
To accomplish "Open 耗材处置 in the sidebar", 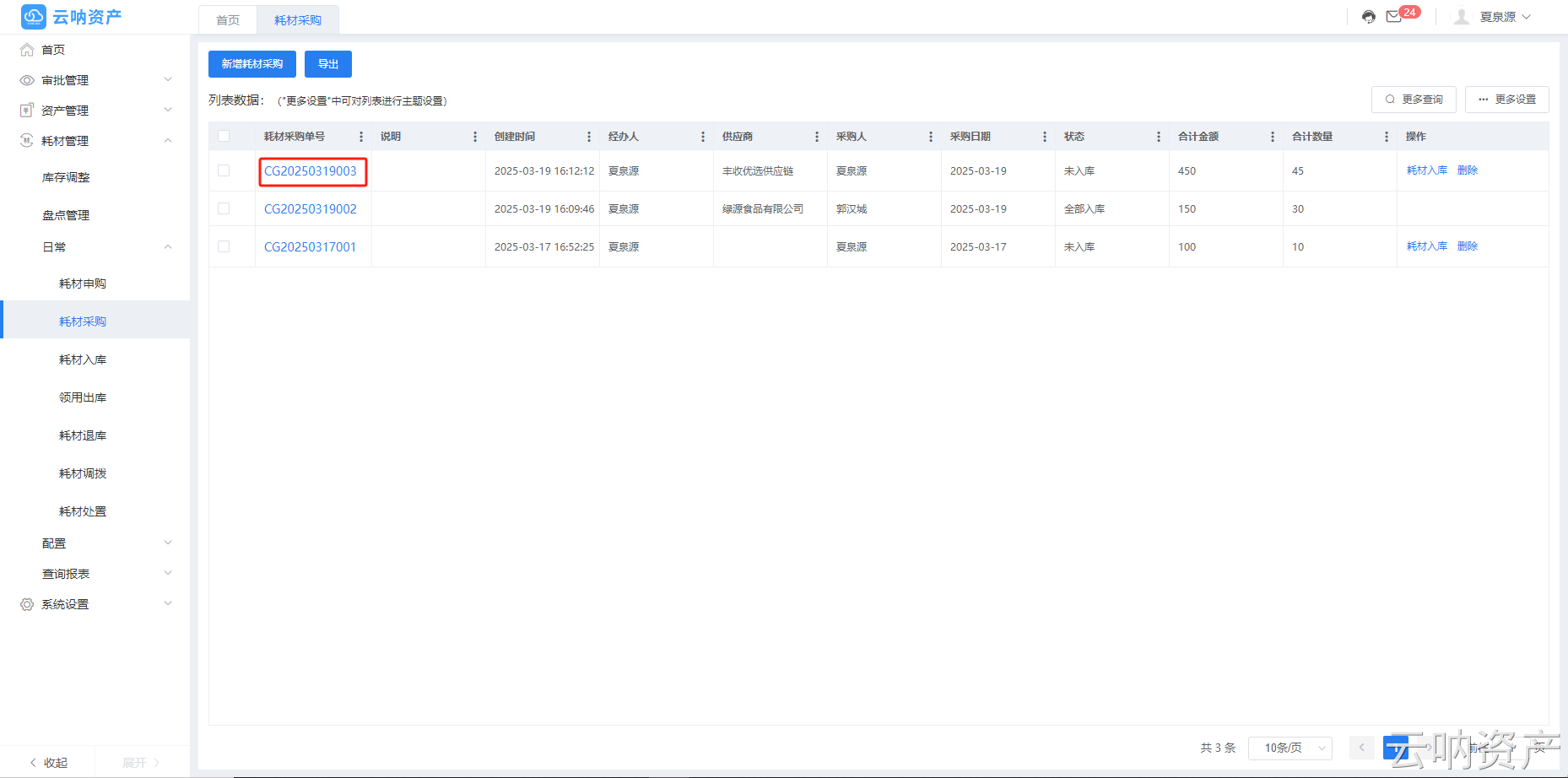I will click(83, 511).
